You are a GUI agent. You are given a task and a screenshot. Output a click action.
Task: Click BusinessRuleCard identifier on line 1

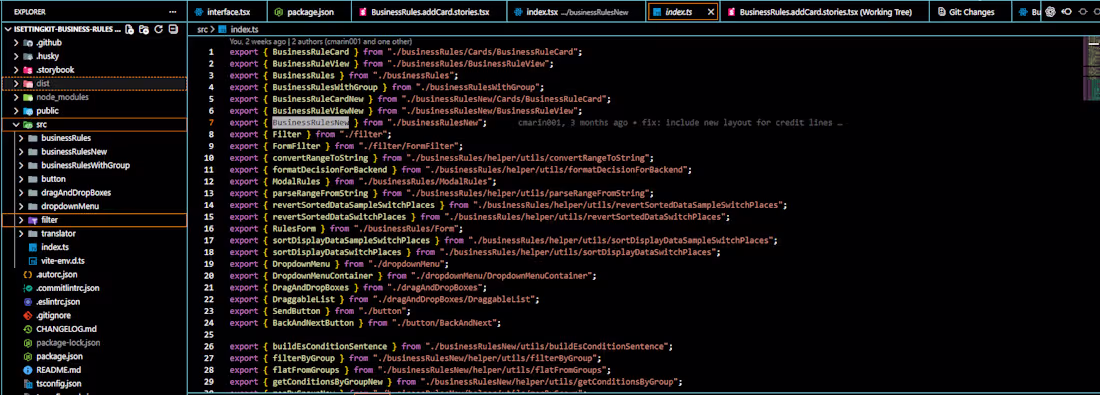tap(311, 52)
